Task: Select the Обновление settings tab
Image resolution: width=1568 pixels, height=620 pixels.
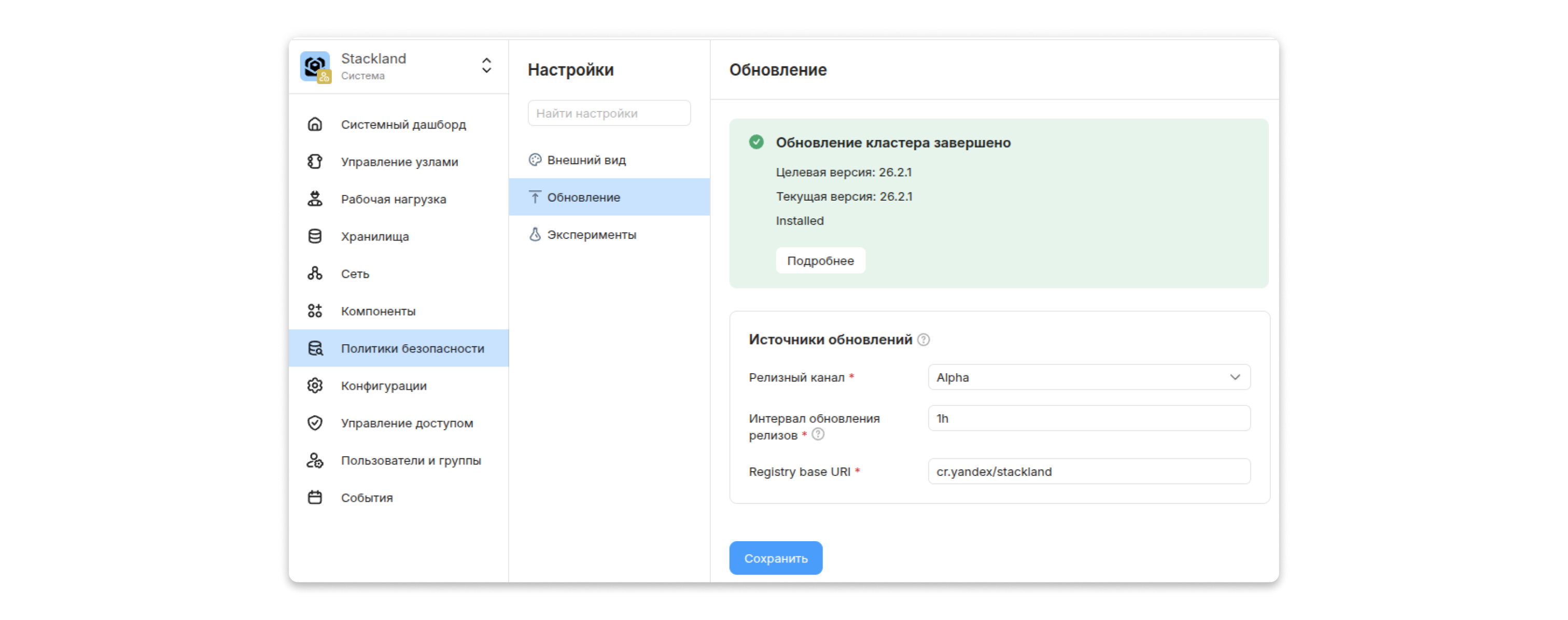Action: click(x=609, y=196)
